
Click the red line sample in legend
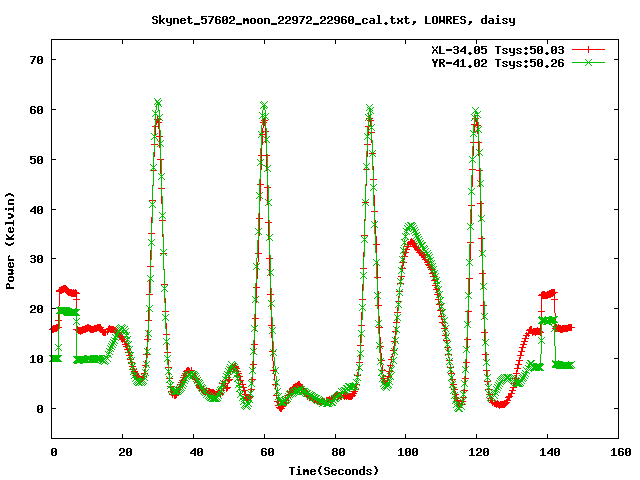588,50
